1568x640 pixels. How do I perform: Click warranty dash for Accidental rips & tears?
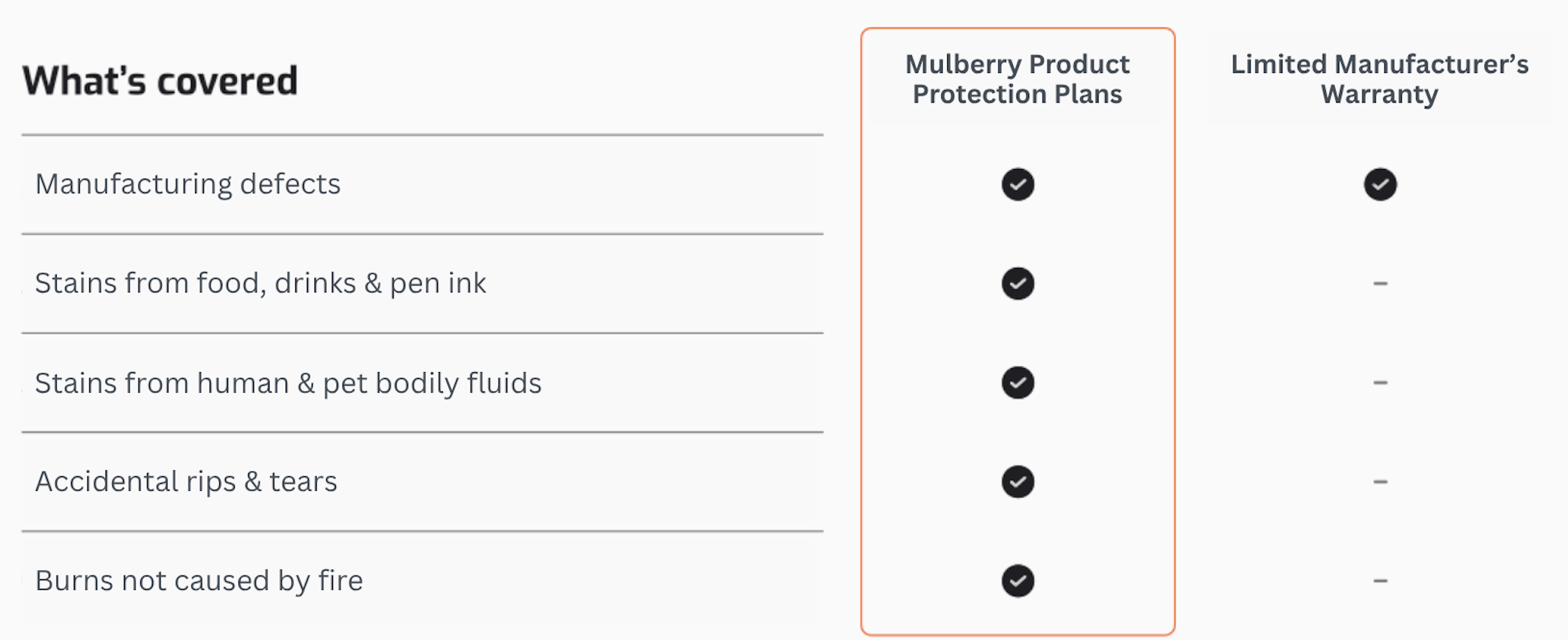click(1380, 481)
